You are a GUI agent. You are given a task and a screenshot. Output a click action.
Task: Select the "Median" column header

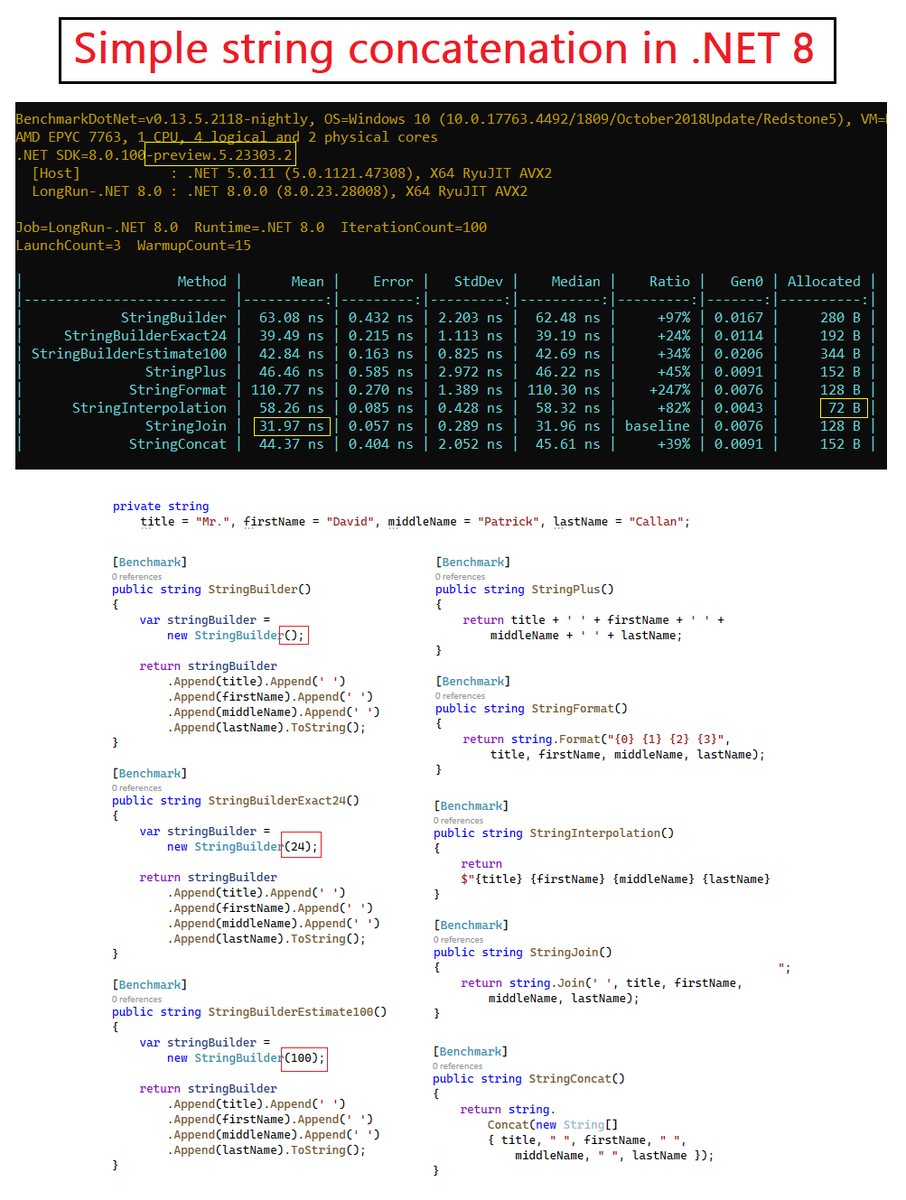click(x=576, y=281)
